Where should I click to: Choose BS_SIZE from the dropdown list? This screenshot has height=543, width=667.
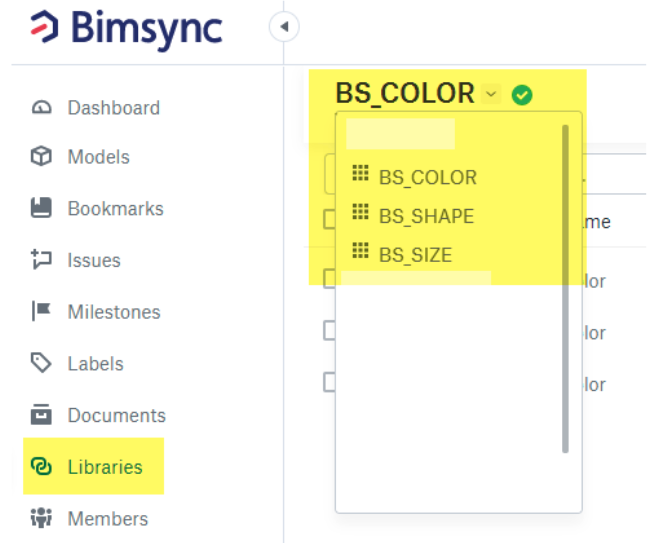[415, 255]
